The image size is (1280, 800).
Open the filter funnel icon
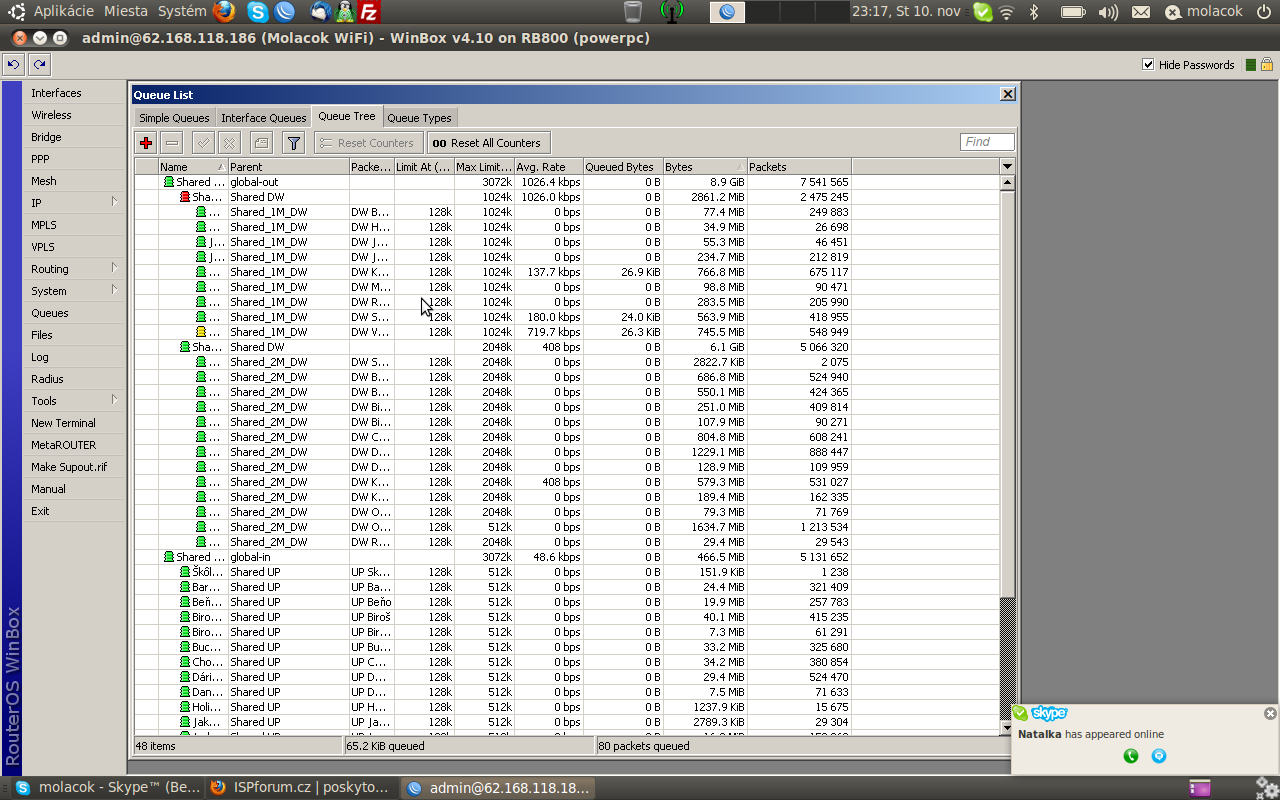[x=293, y=143]
